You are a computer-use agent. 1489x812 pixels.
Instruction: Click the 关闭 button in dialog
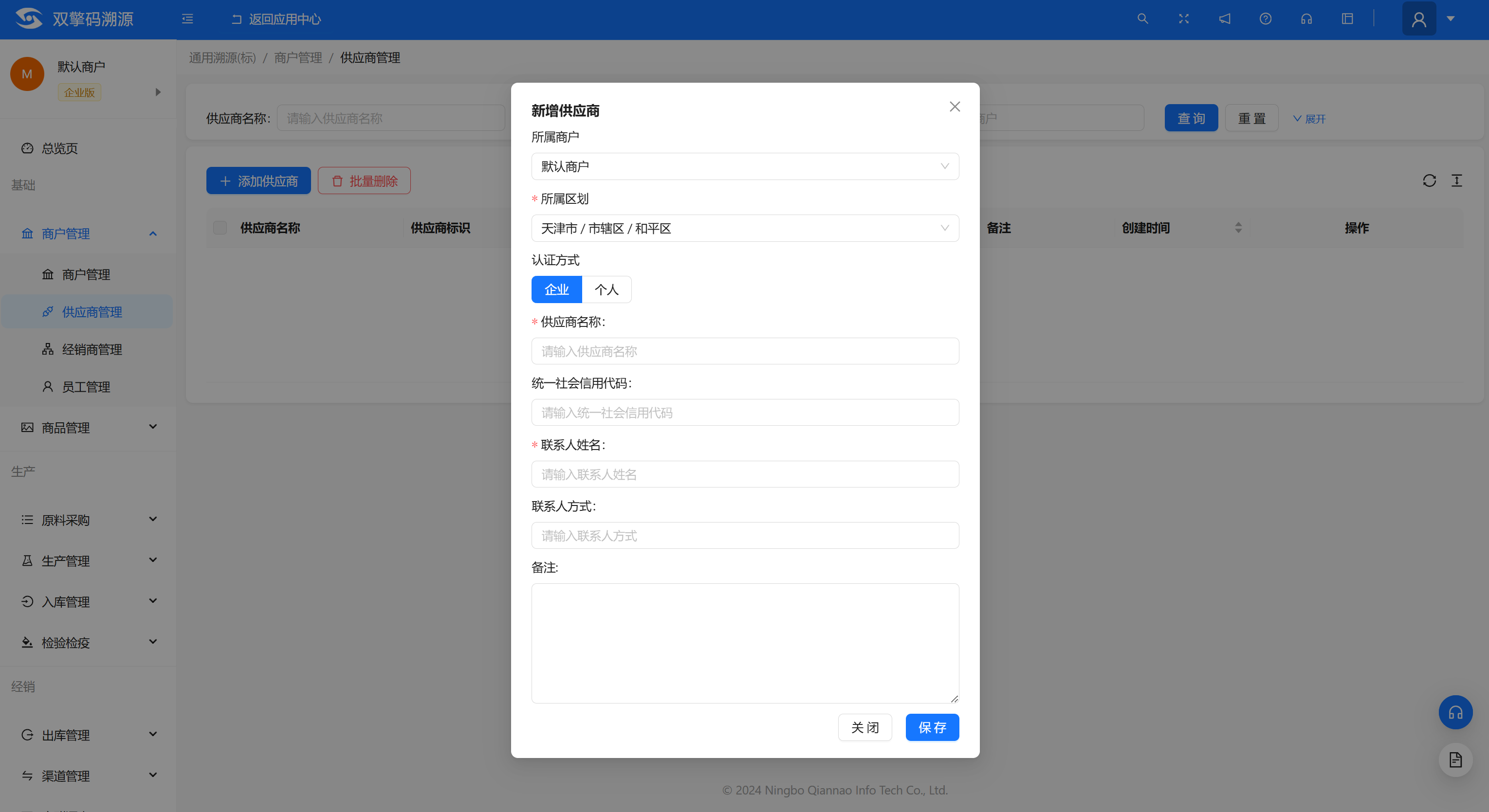point(864,727)
